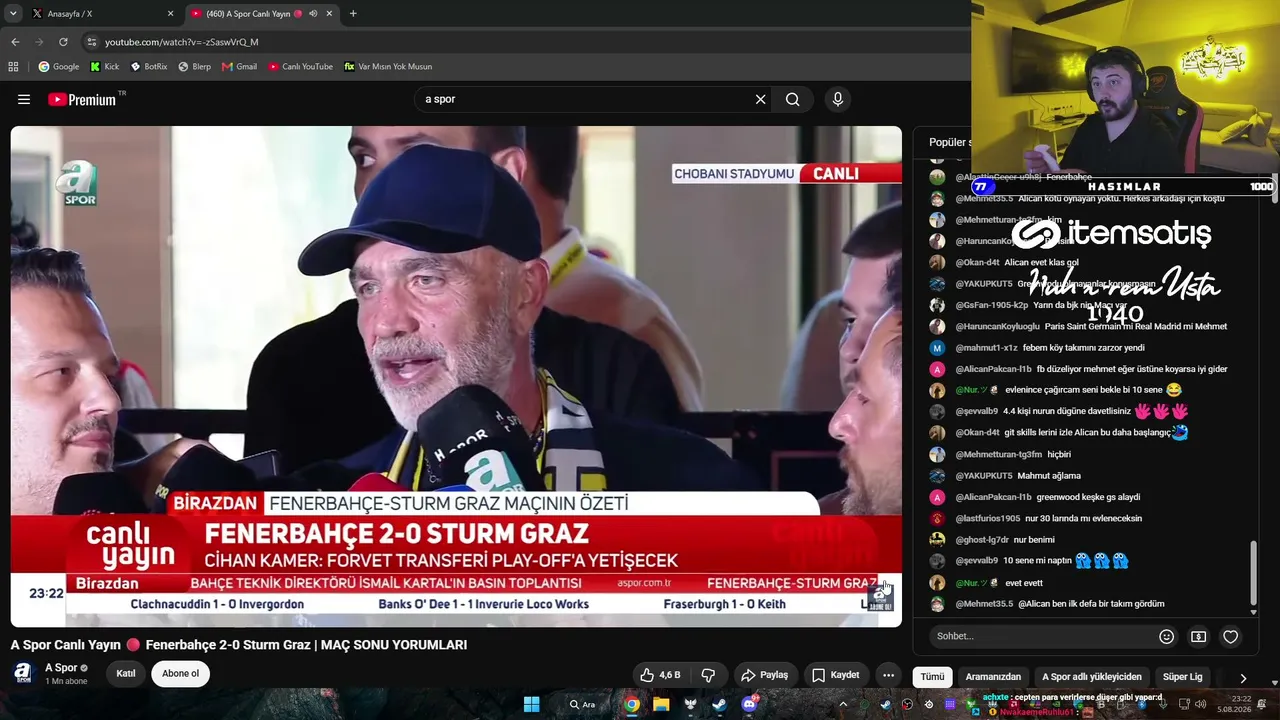Select the A Spor Canlı Yayın tab
This screenshot has width=1280, height=720.
tap(260, 14)
